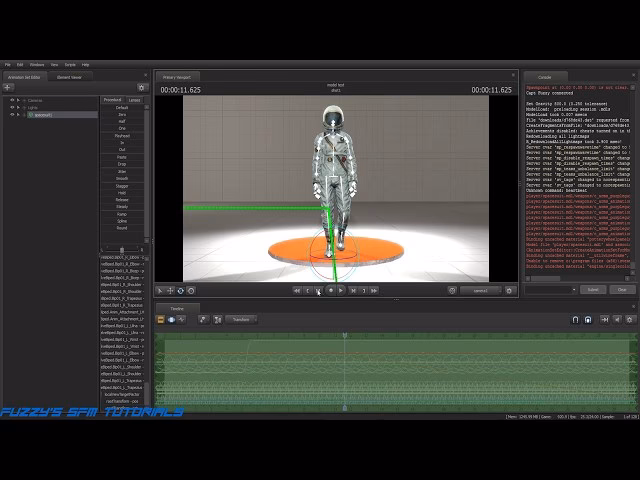Apply the Steady procedural preset
Screen dimensions: 640x480
[x=122, y=207]
